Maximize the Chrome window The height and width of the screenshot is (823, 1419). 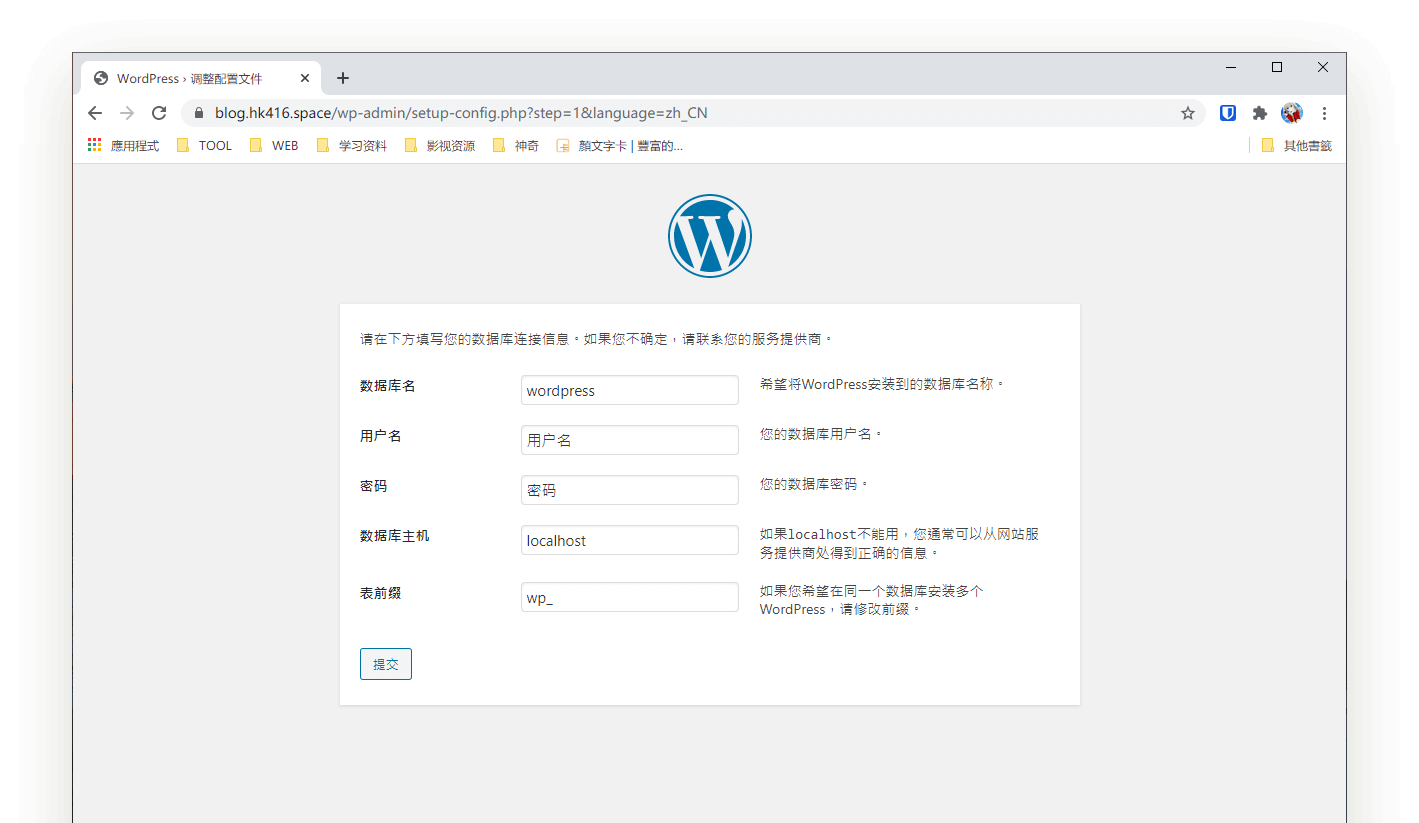pos(1277,67)
